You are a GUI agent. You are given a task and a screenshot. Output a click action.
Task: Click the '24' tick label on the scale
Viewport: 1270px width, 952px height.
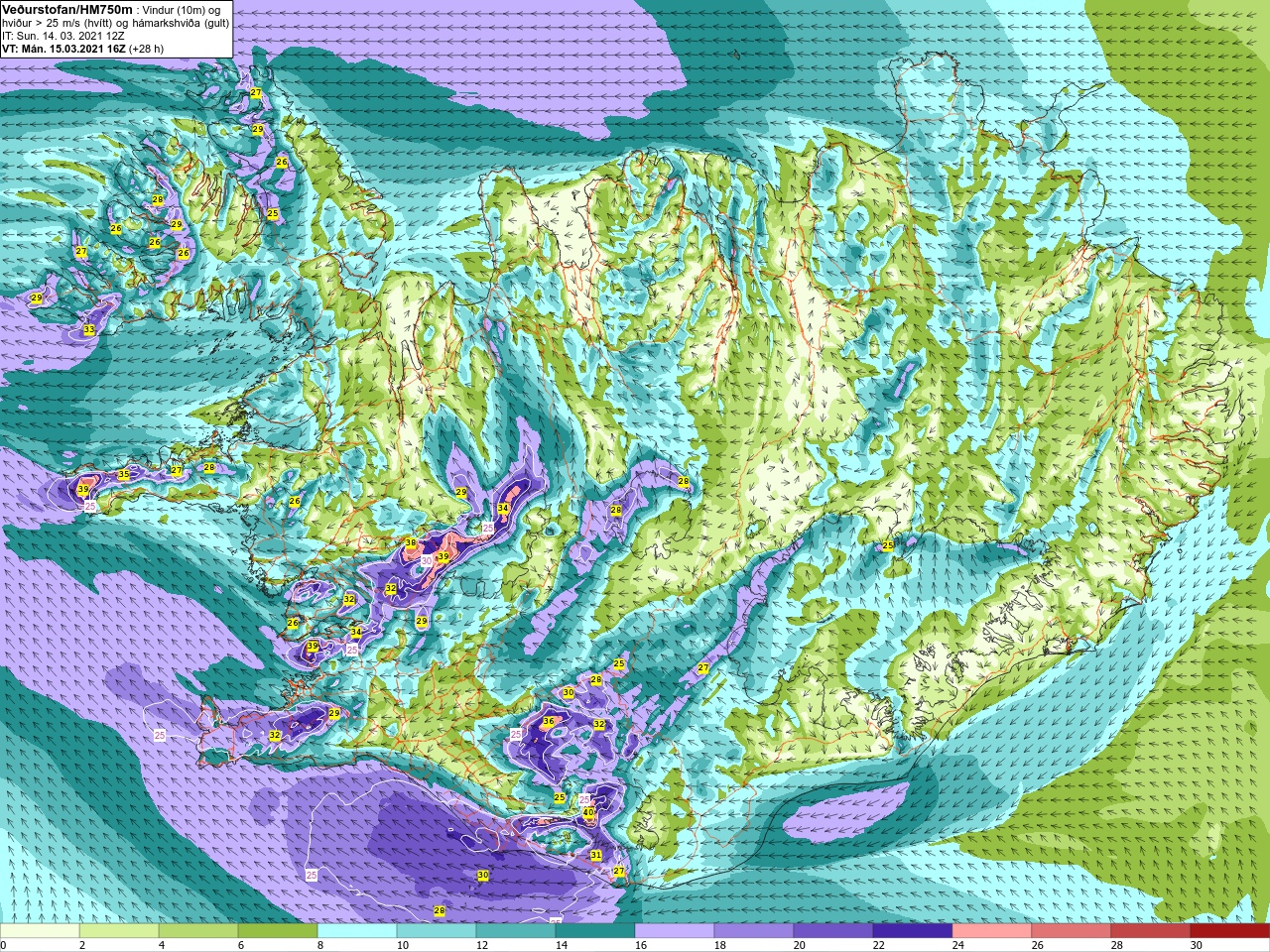pyautogui.click(x=958, y=946)
